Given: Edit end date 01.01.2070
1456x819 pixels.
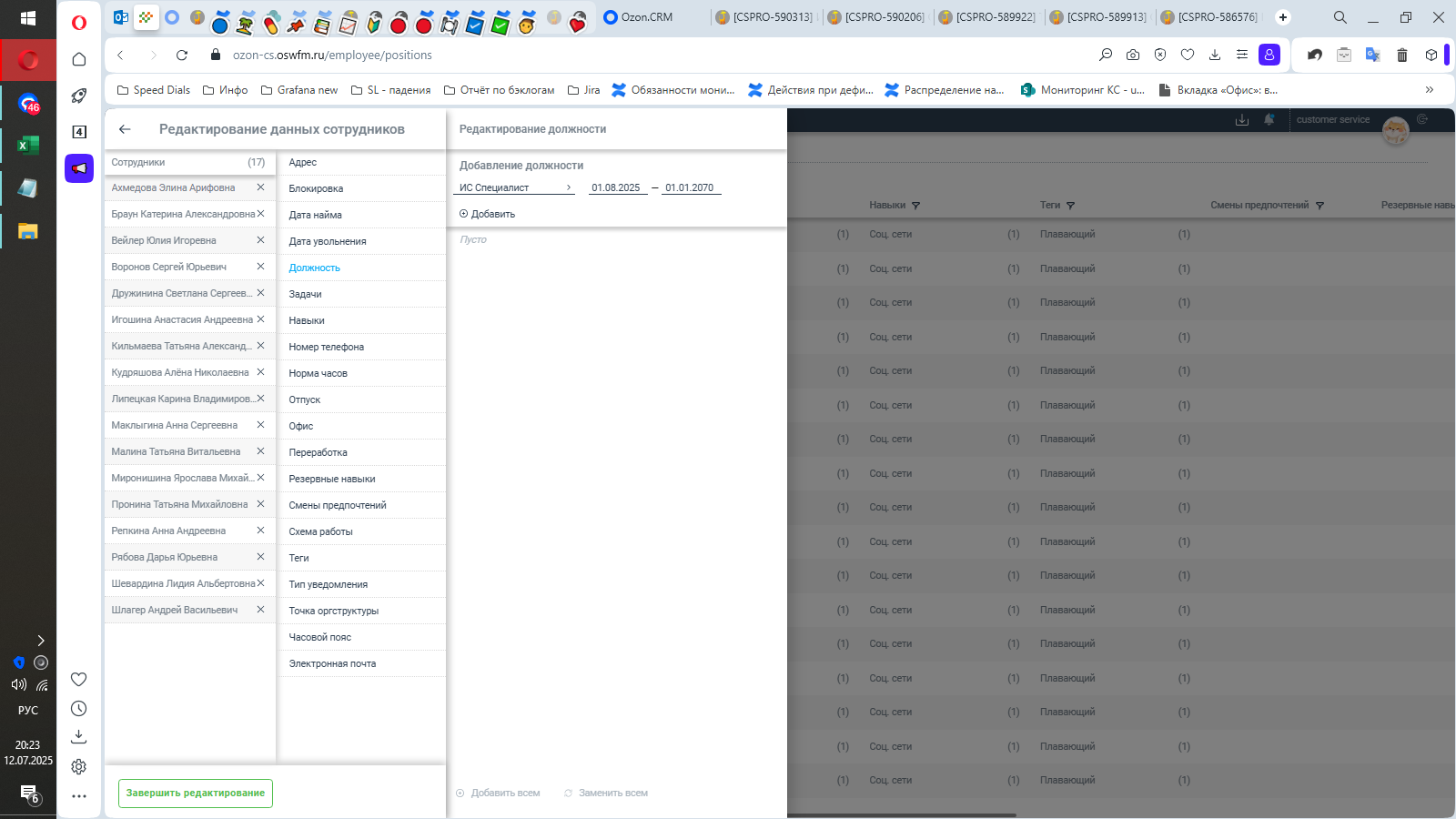Looking at the screenshot, I should pos(691,187).
